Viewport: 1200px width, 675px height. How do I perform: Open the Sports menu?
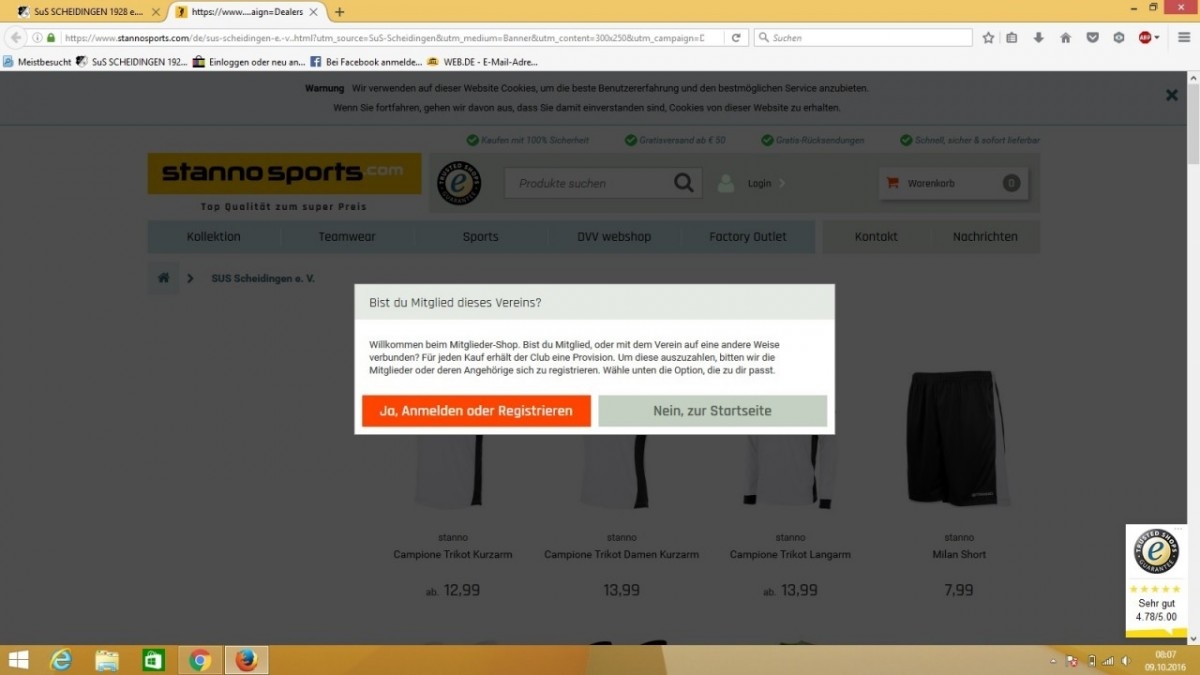480,237
